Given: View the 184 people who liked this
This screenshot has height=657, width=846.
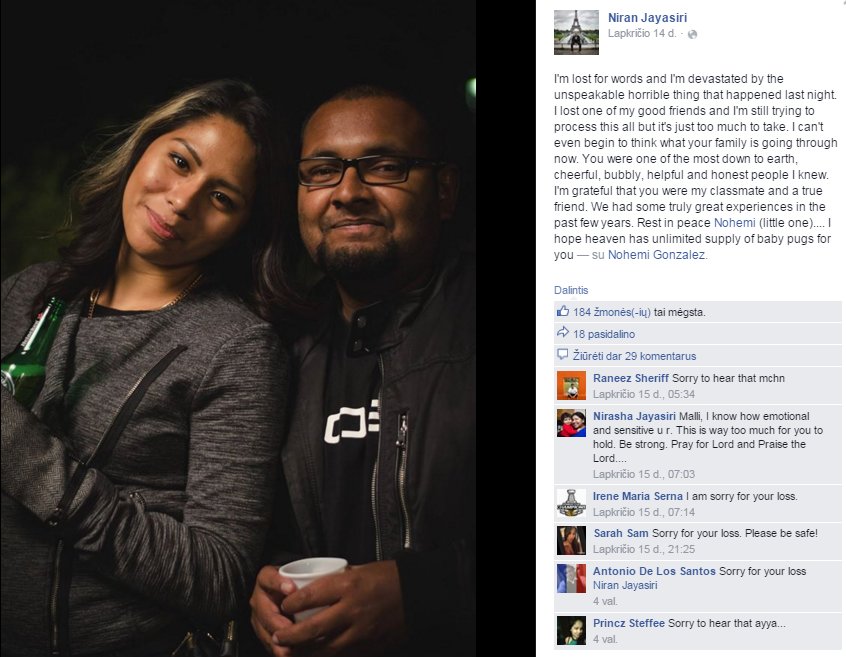Looking at the screenshot, I should pyautogui.click(x=612, y=312).
